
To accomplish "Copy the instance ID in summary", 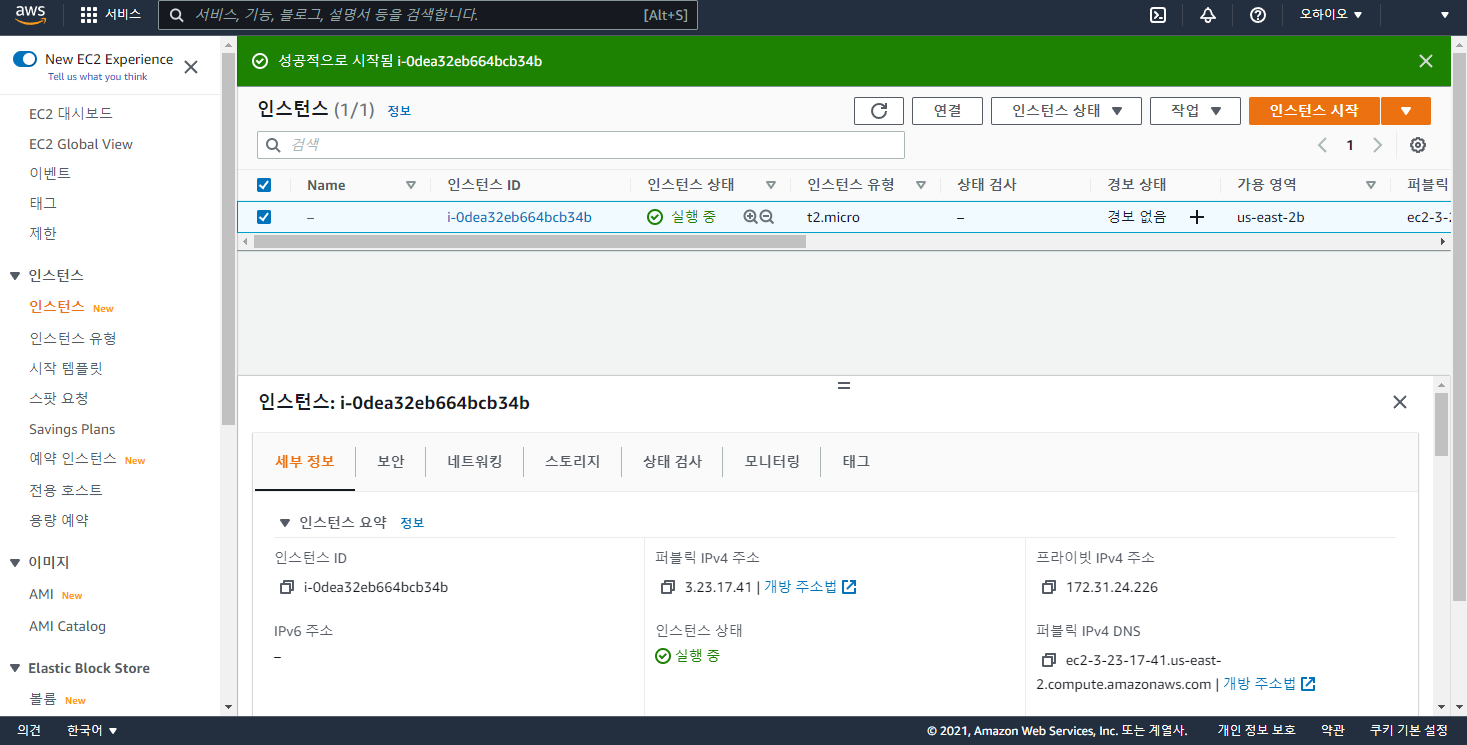I will point(287,587).
